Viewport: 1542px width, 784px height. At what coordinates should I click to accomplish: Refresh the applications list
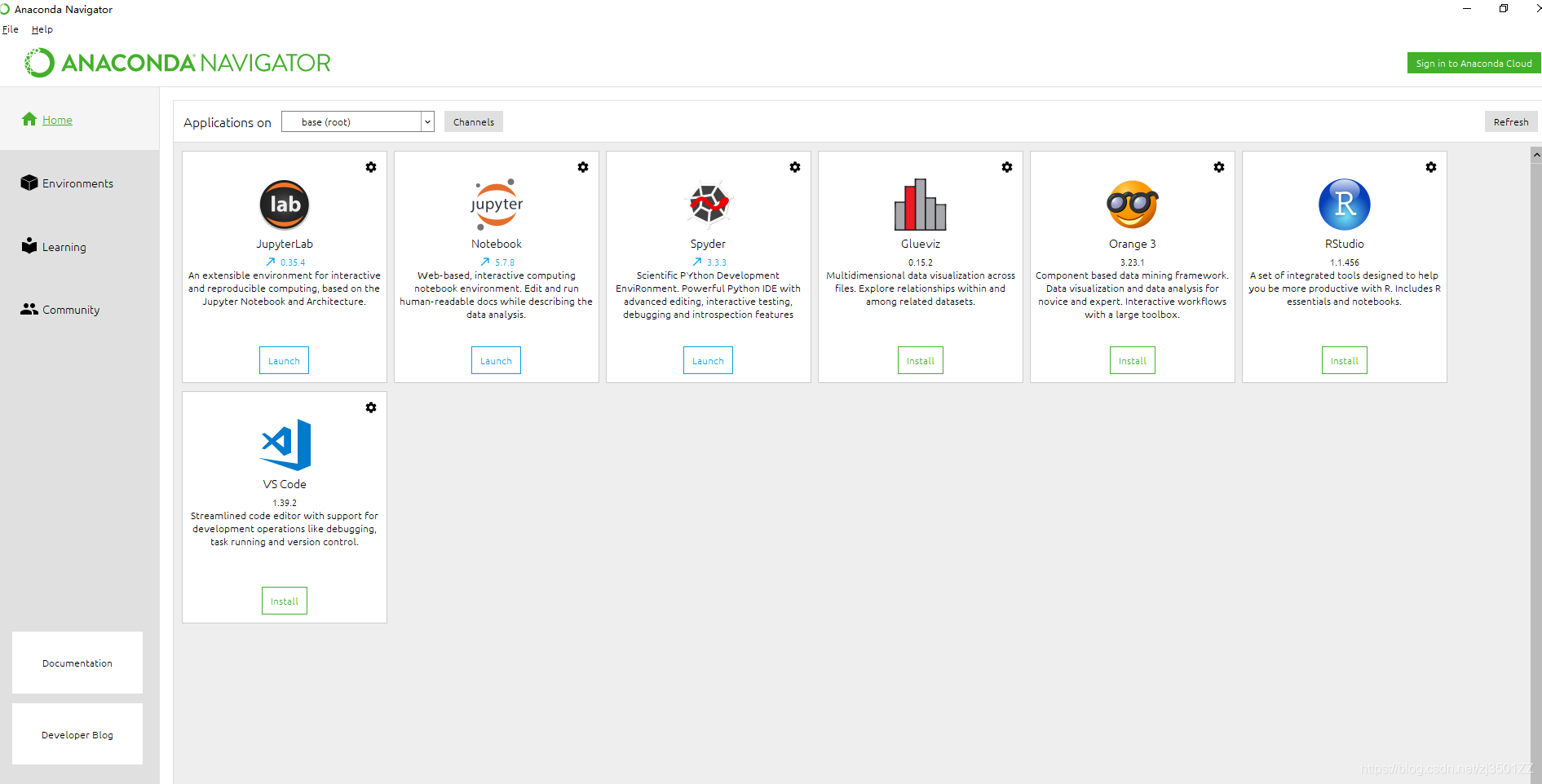pyautogui.click(x=1511, y=121)
